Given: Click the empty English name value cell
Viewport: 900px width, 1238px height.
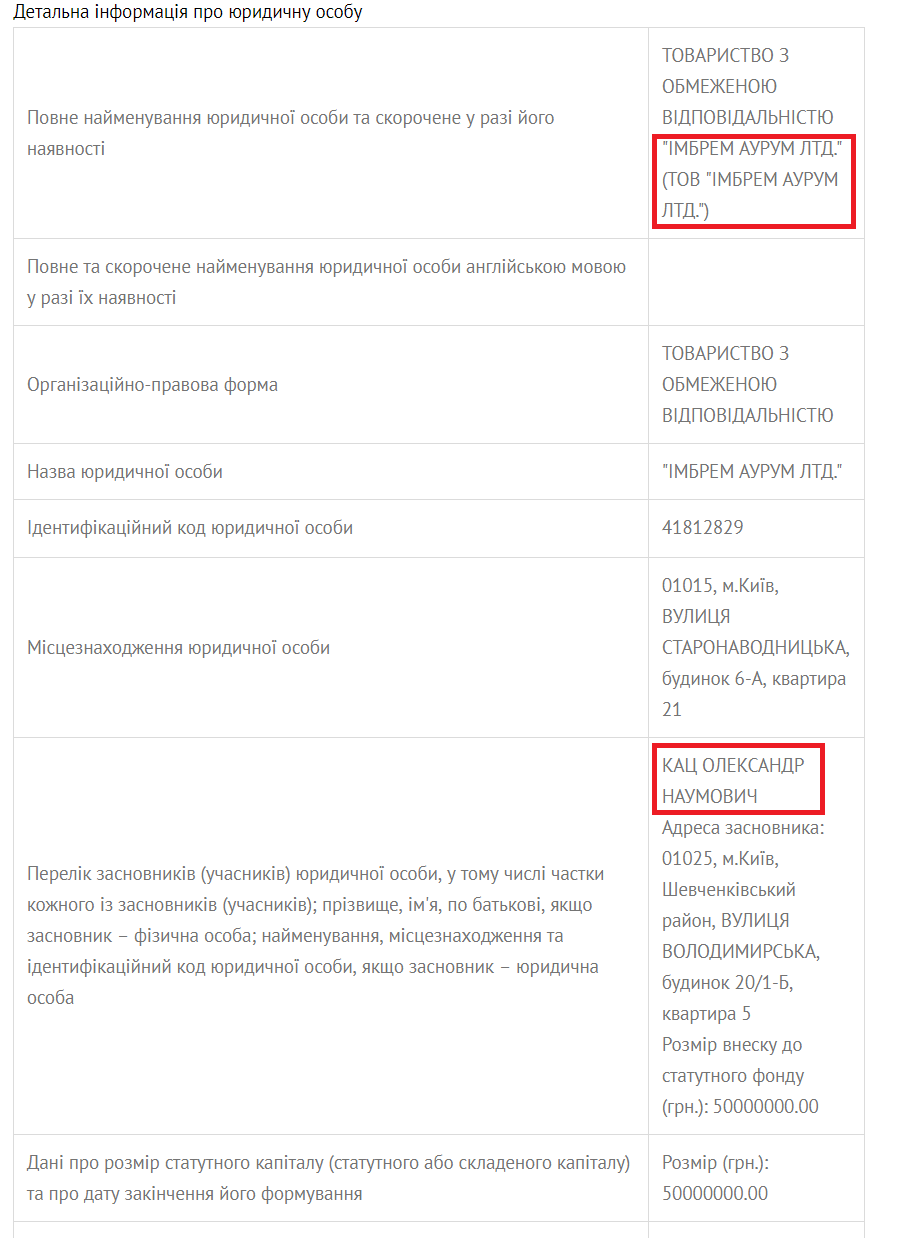Looking at the screenshot, I should (x=756, y=282).
